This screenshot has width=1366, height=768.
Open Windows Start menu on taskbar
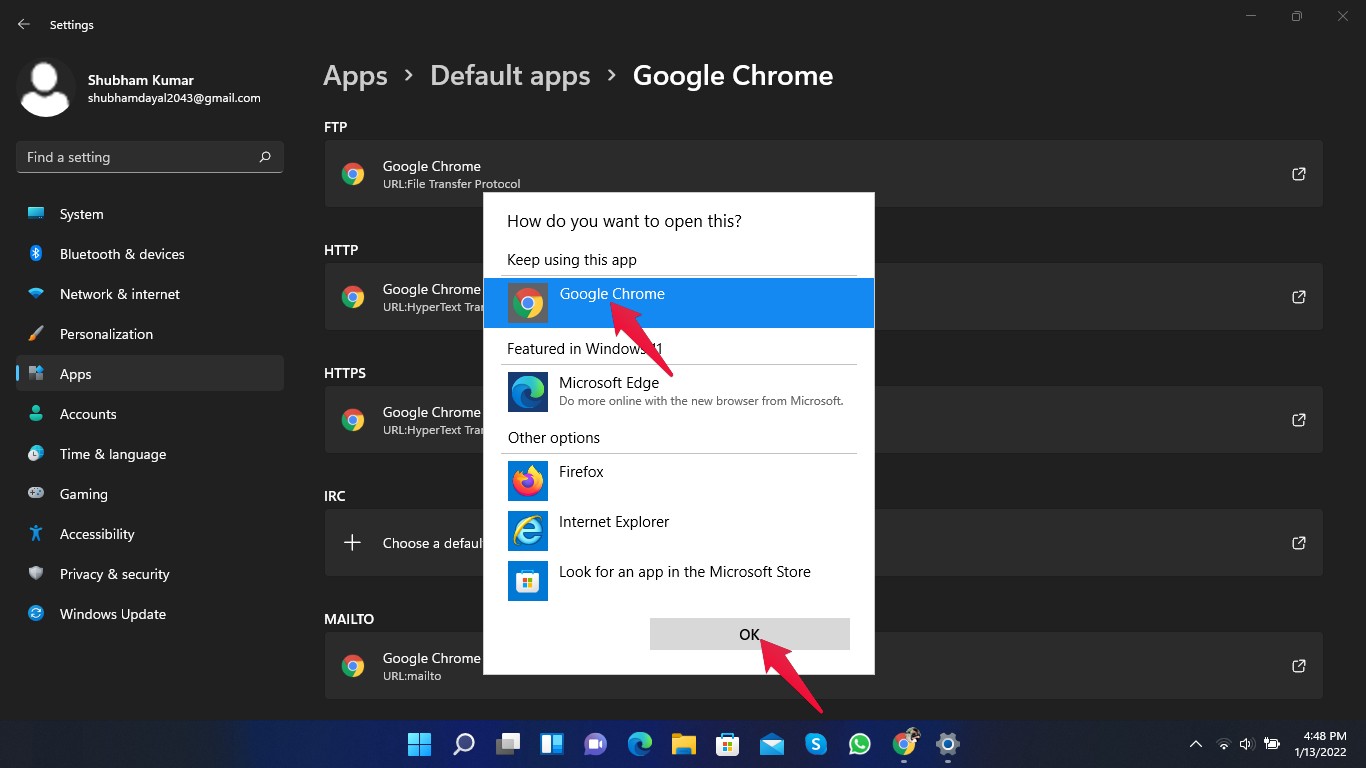[419, 744]
